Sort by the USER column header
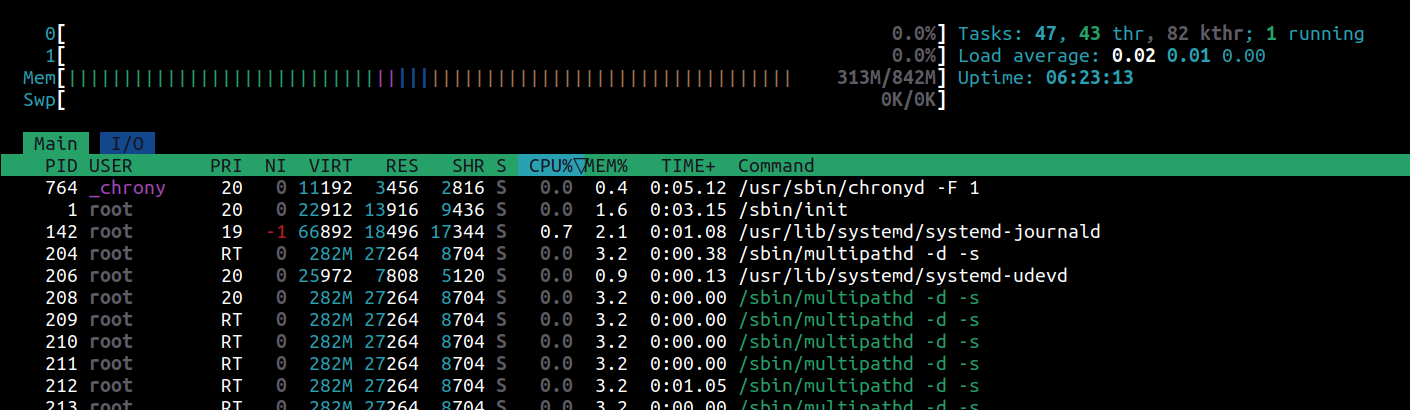Viewport: 1410px width, 410px height. coord(111,166)
